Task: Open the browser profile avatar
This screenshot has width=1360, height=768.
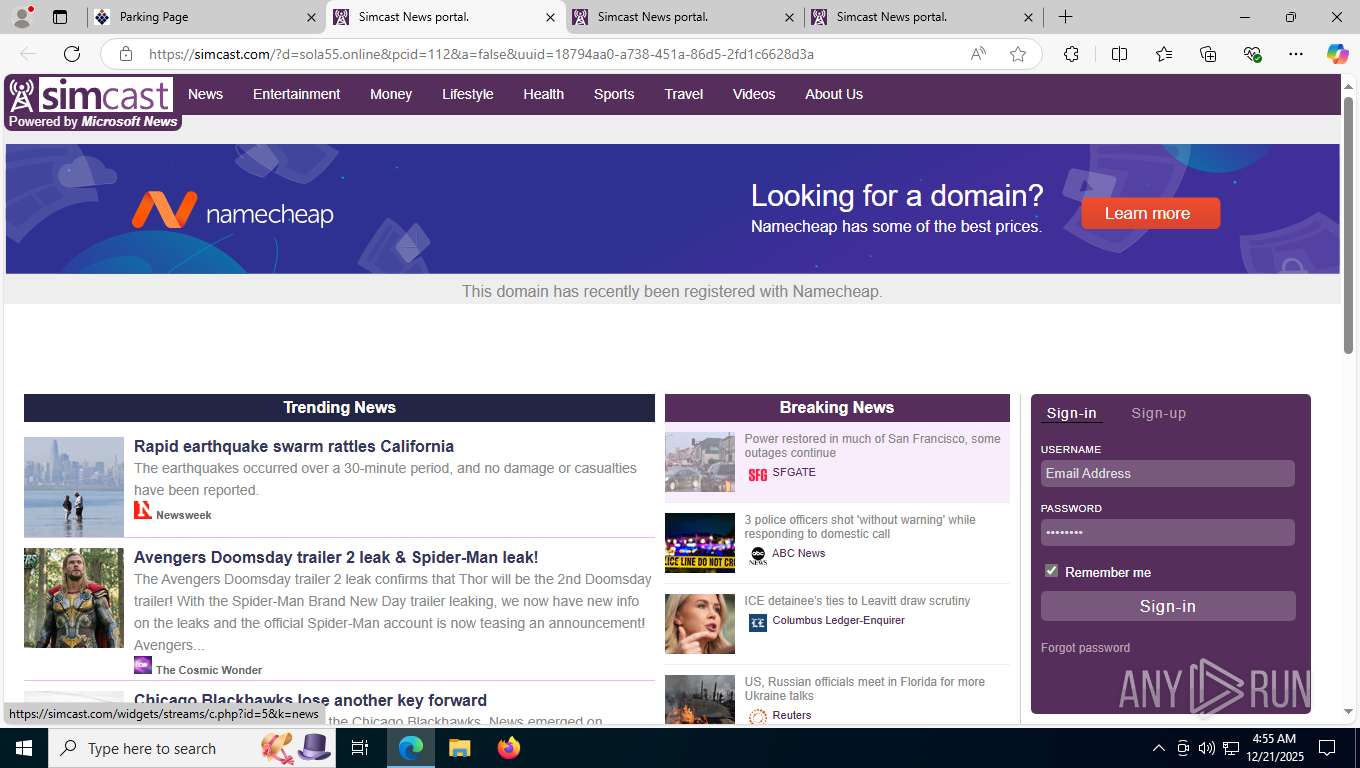Action: [21, 17]
